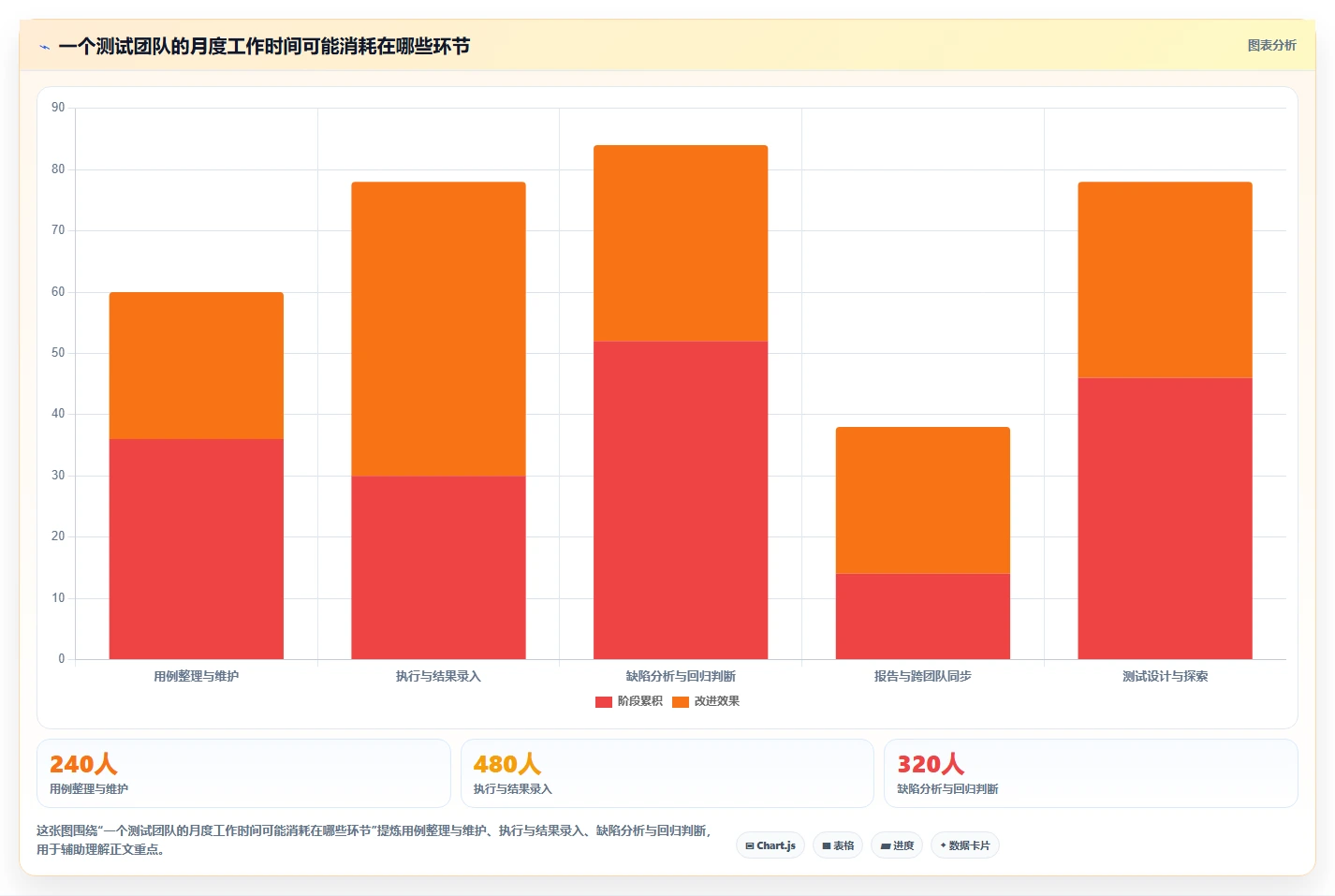
Task: Click the 表格 tag
Action: pyautogui.click(x=838, y=845)
